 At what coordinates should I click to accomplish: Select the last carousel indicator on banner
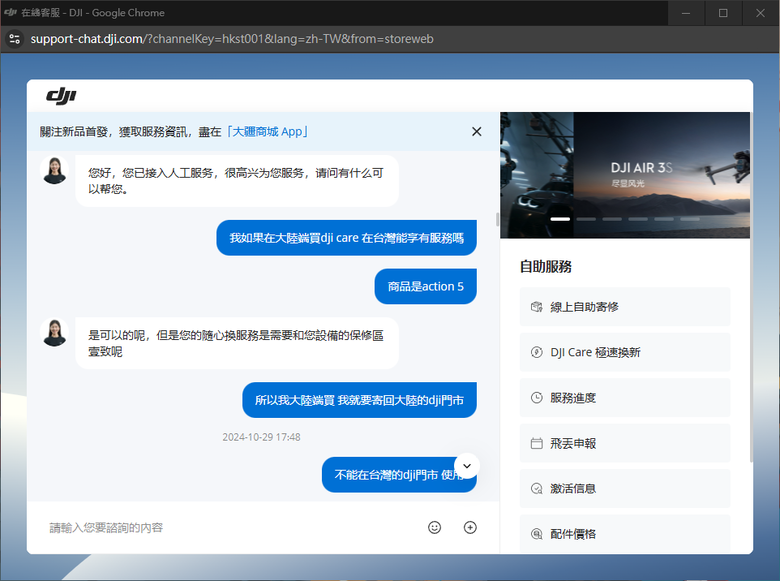click(690, 219)
